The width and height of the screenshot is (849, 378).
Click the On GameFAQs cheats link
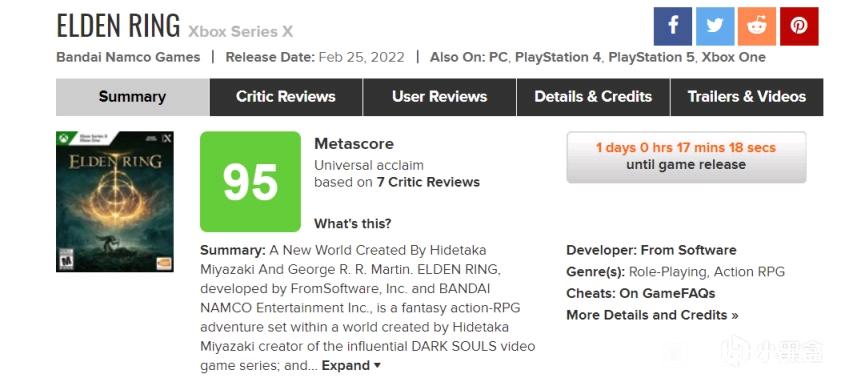678,294
